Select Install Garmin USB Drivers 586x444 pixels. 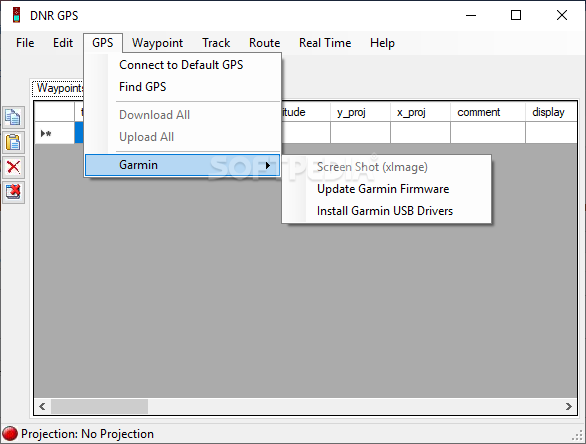[x=386, y=211]
